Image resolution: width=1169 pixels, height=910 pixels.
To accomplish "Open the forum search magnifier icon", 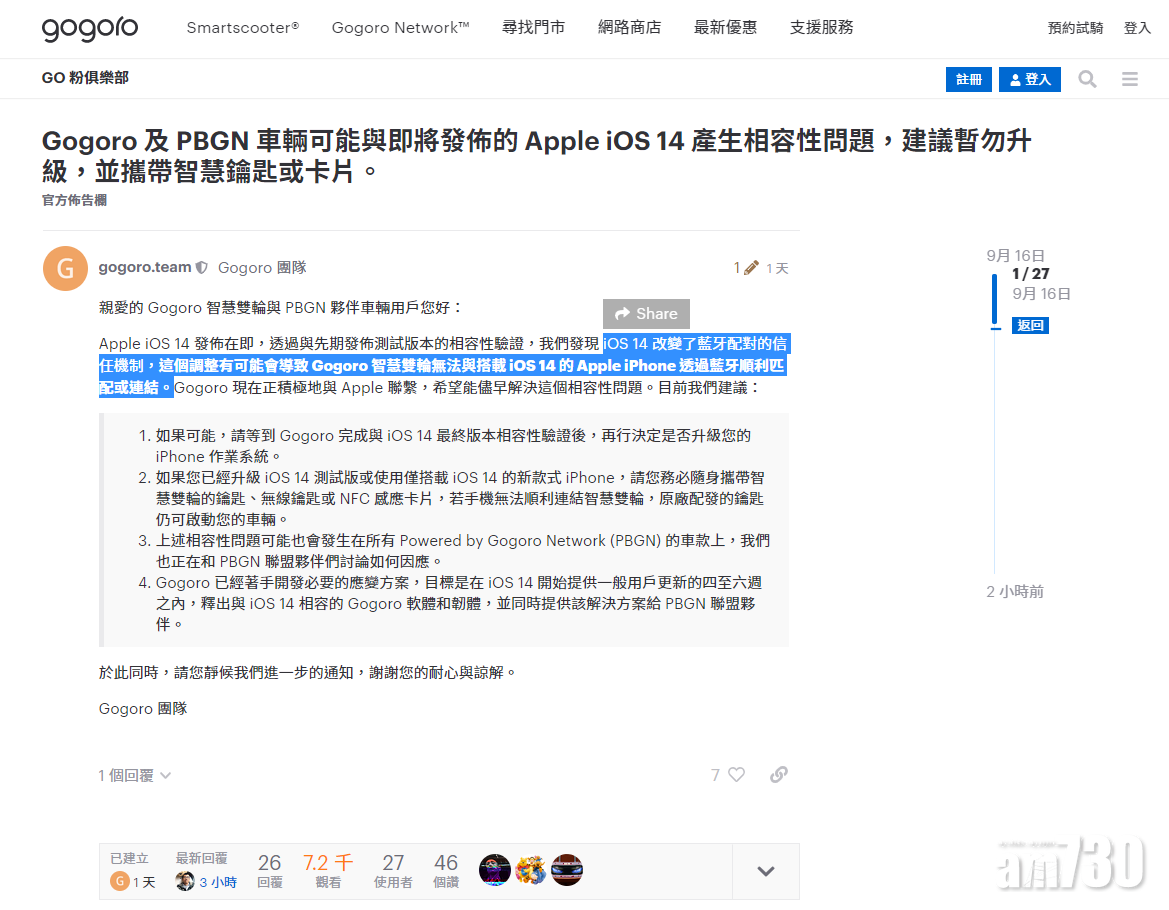I will [1087, 79].
